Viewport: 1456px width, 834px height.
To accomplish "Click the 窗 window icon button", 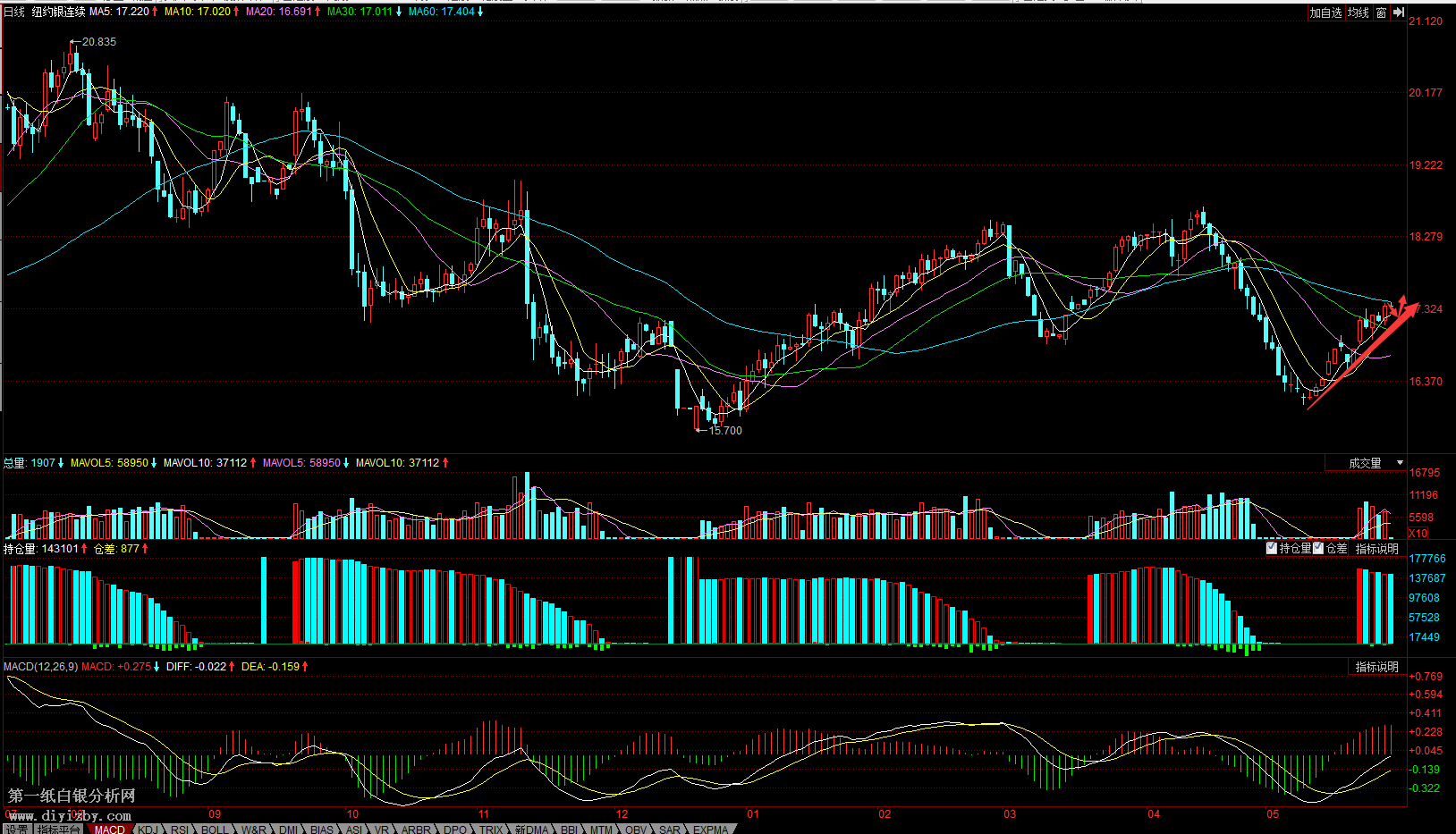I will pyautogui.click(x=1381, y=13).
